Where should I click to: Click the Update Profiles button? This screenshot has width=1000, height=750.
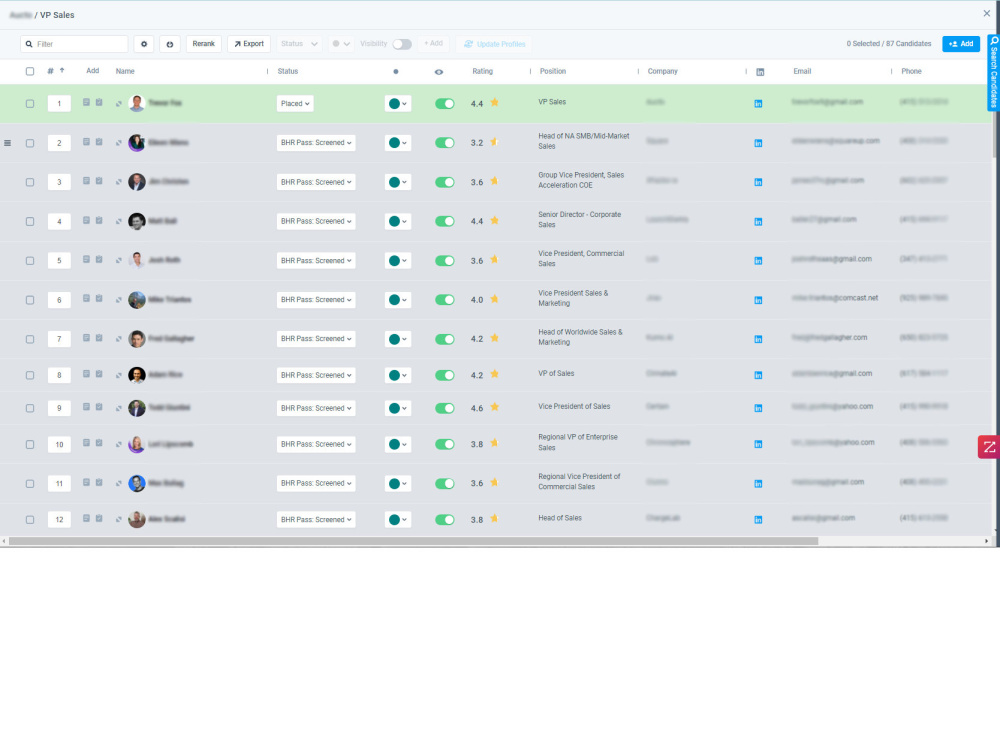tap(495, 44)
